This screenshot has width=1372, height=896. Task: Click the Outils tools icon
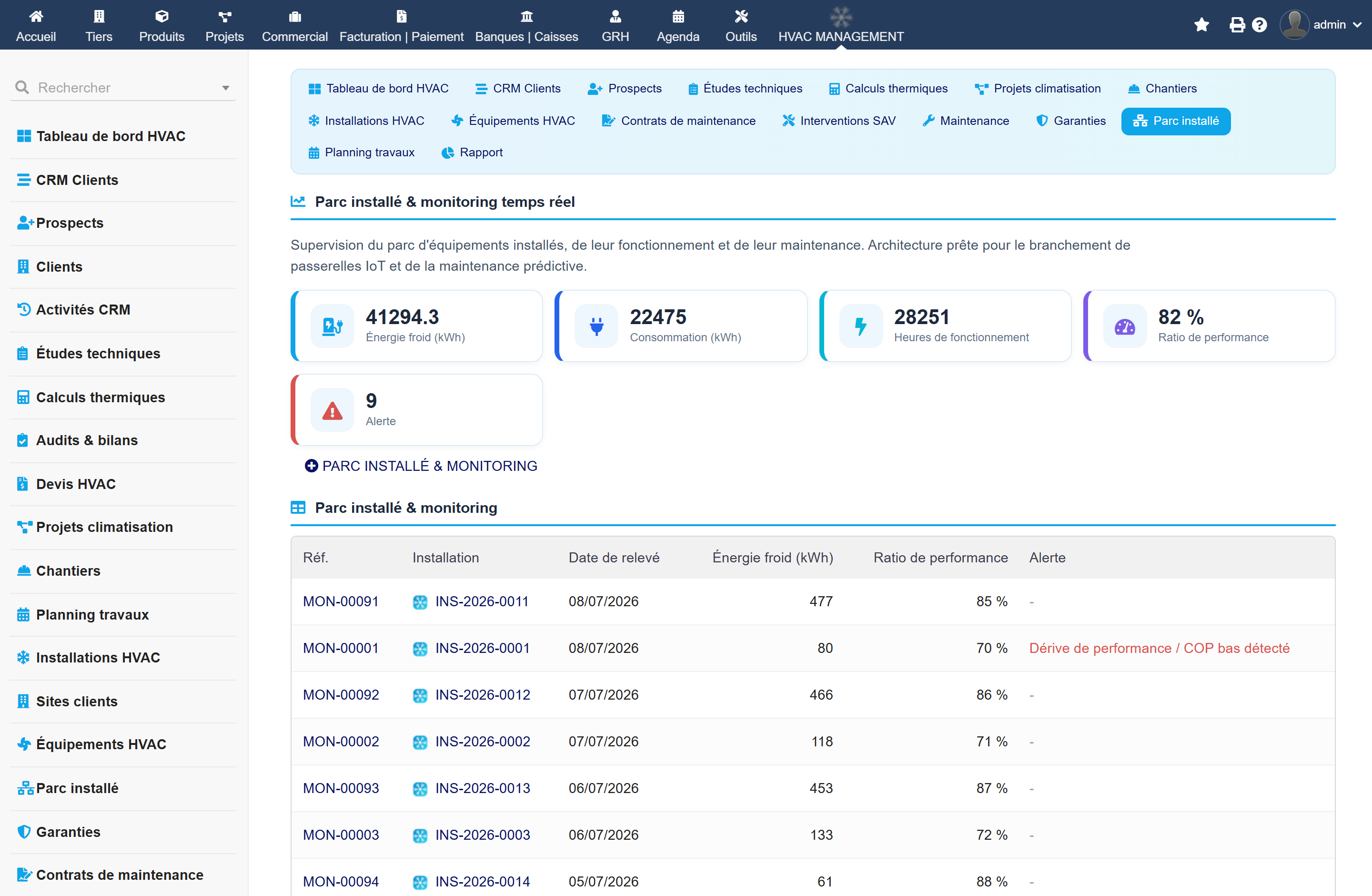[x=741, y=16]
